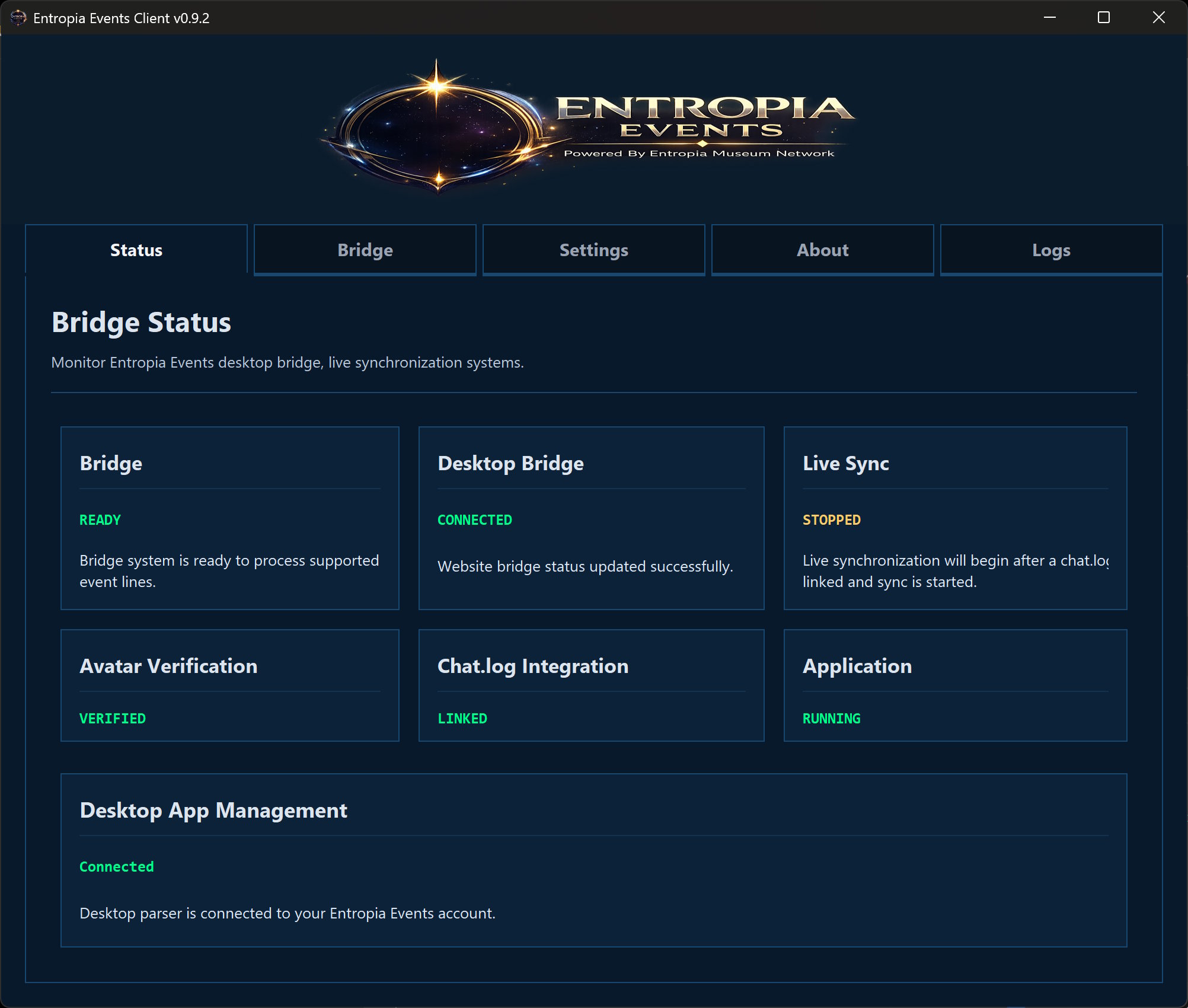Click the window title 'Entropia Events Client v0.9.2'

pos(122,18)
